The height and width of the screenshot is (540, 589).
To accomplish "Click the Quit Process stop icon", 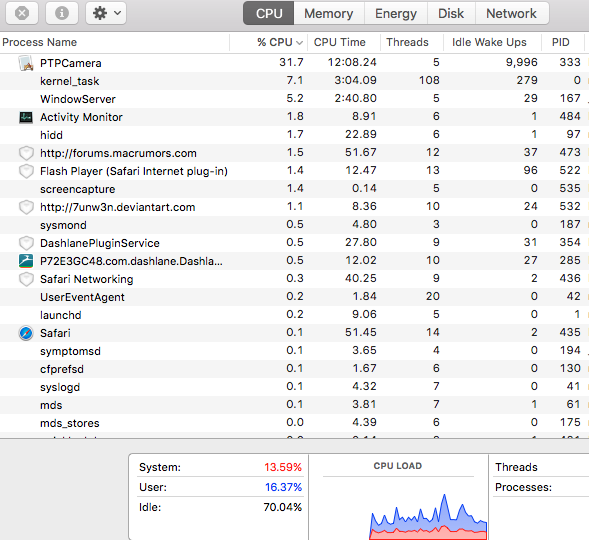I will [x=22, y=14].
